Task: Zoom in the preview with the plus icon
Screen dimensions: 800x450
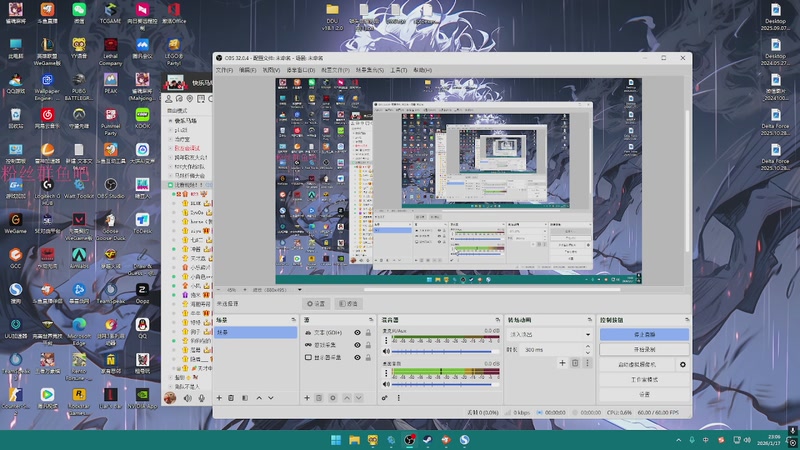Action: click(x=245, y=290)
